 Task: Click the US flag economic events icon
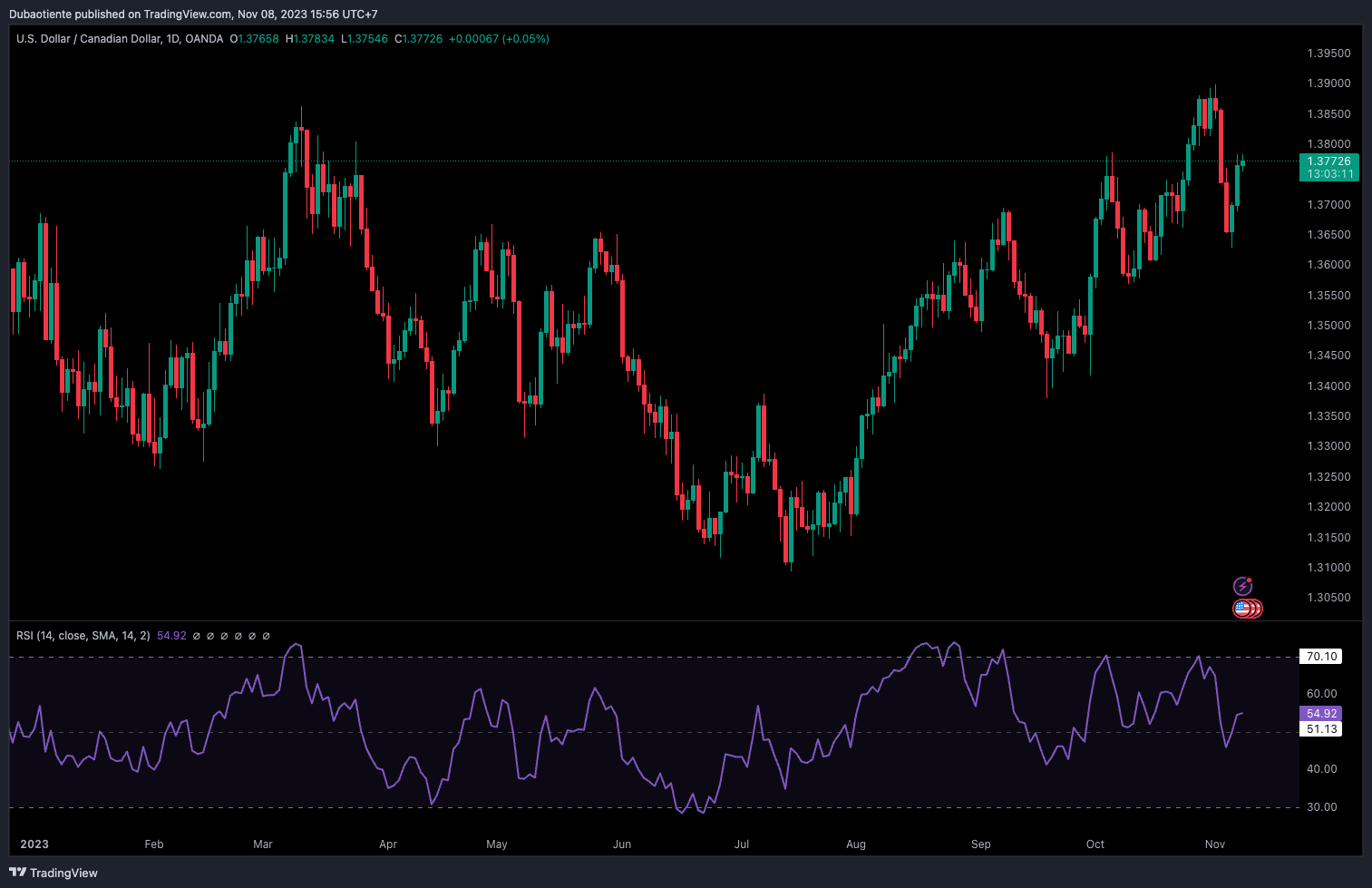tap(1243, 609)
